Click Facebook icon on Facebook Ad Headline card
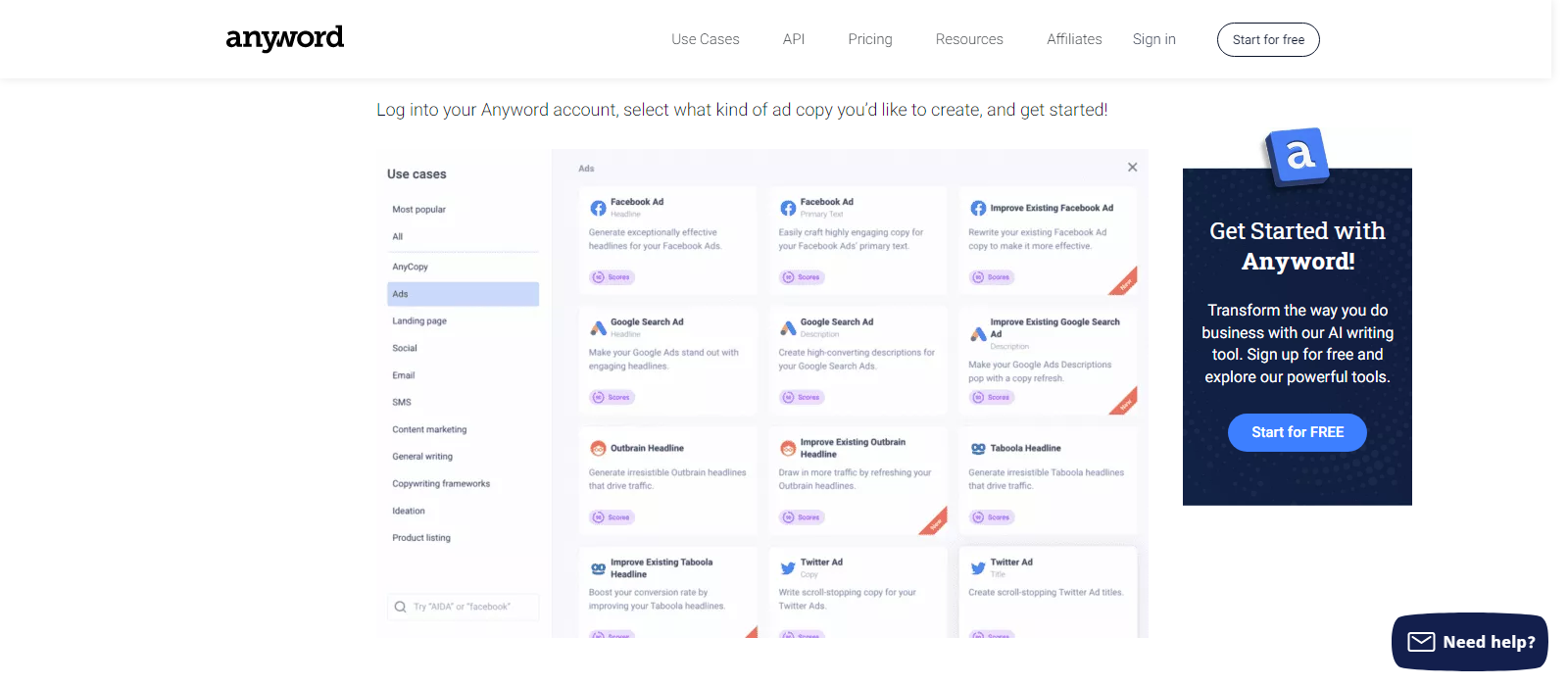 (598, 208)
